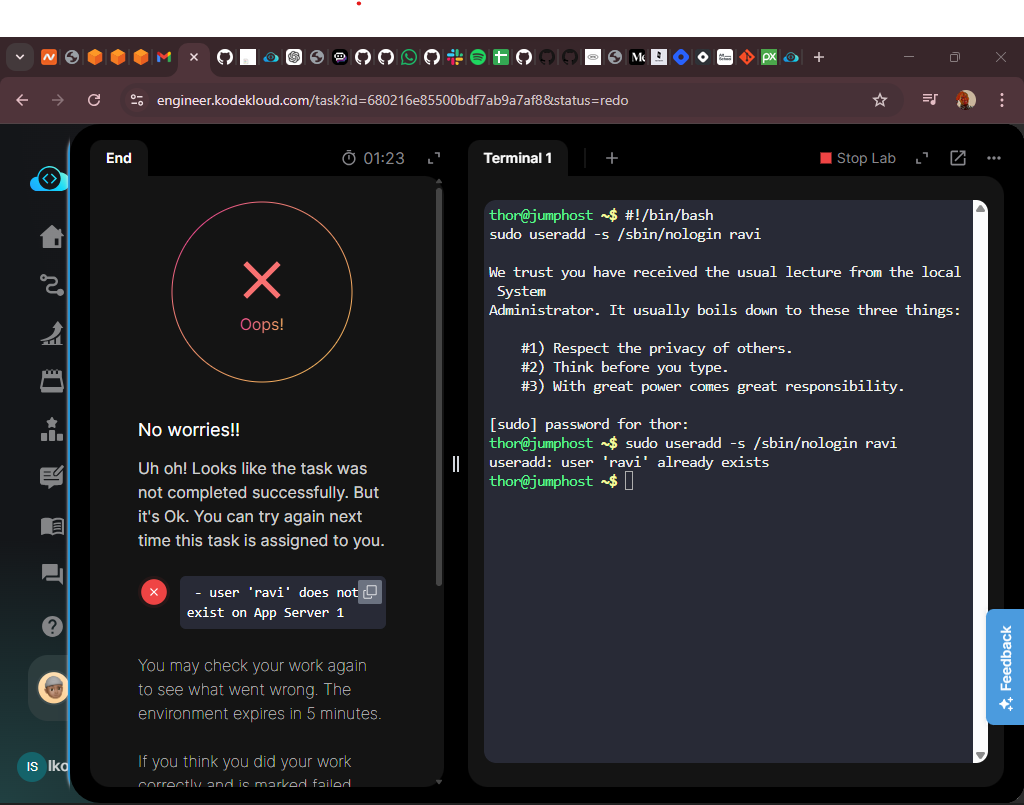Toggle fullscreen for the terminal panel
This screenshot has width=1024, height=805.
[x=922, y=158]
